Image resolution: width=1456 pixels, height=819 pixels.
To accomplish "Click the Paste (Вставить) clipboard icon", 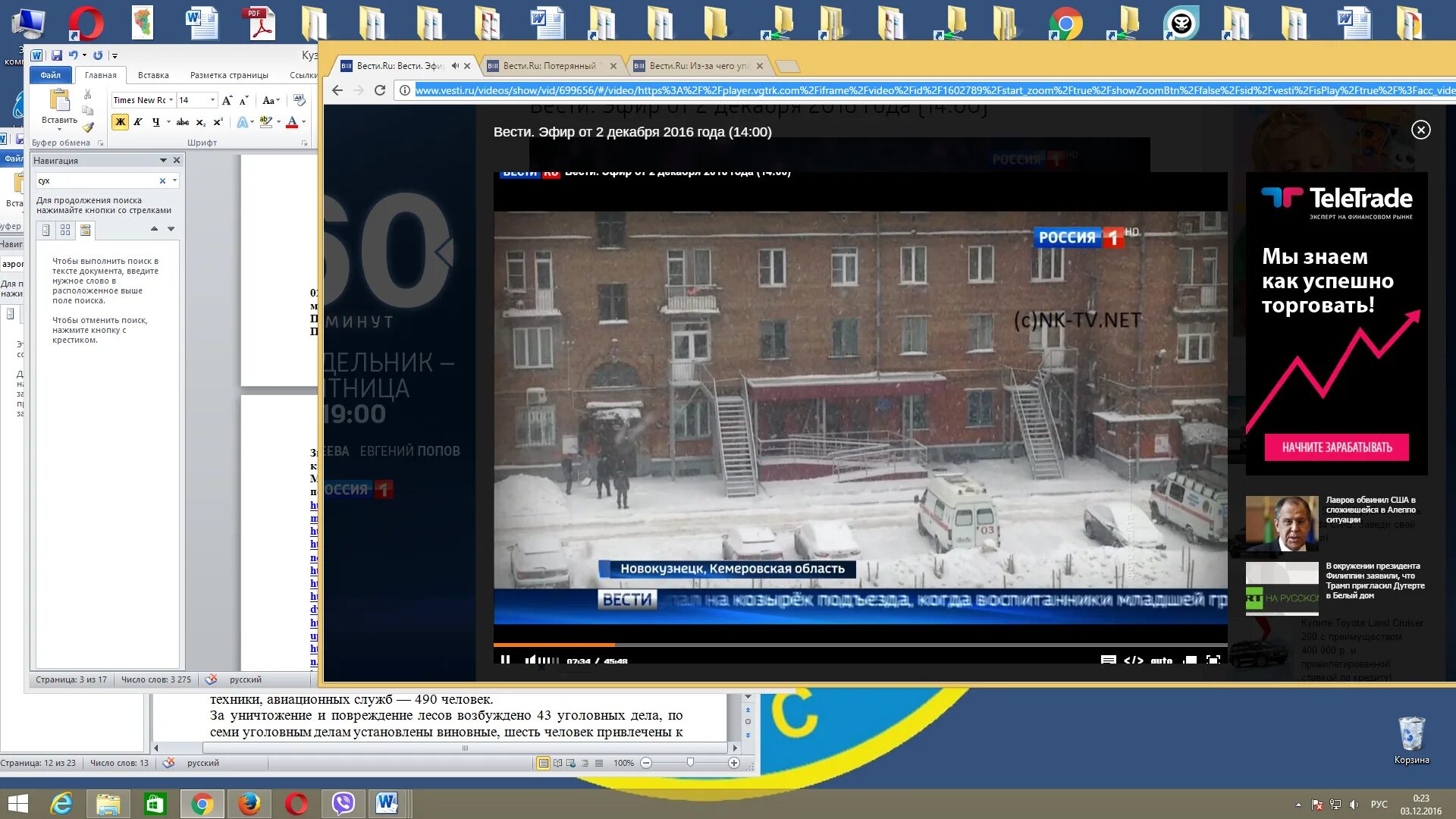I will coord(59,100).
